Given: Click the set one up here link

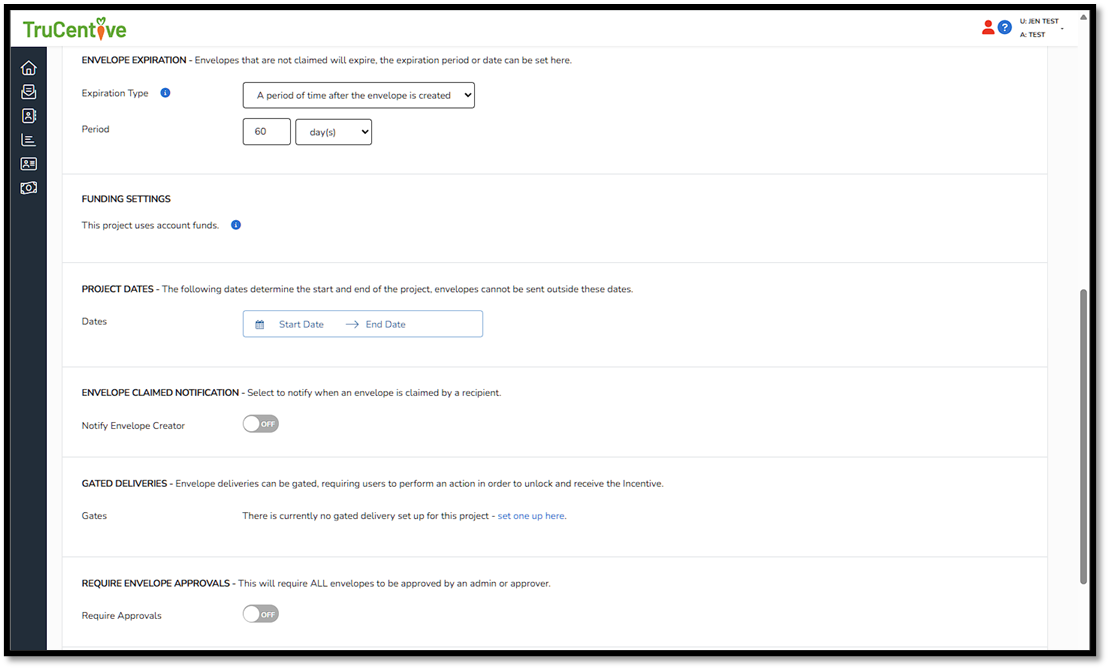Looking at the screenshot, I should (530, 515).
